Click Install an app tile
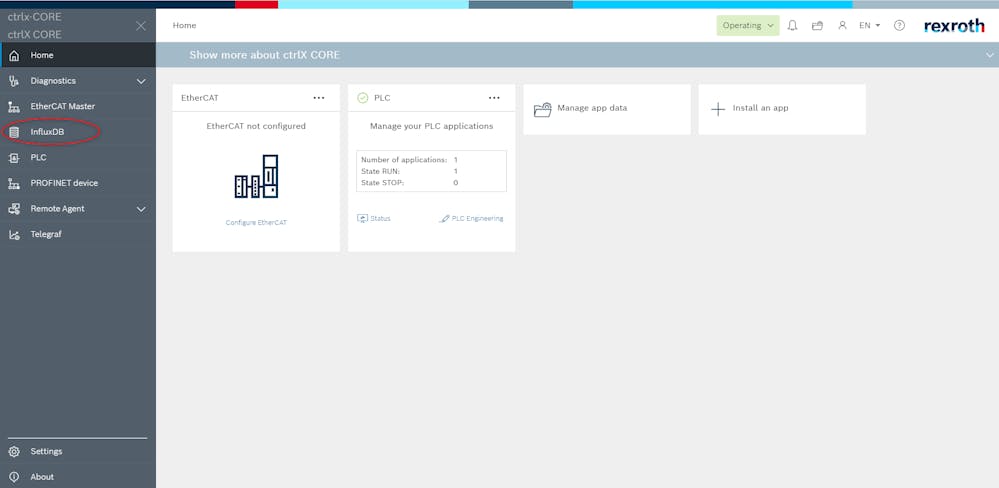The width and height of the screenshot is (999, 488). click(782, 110)
